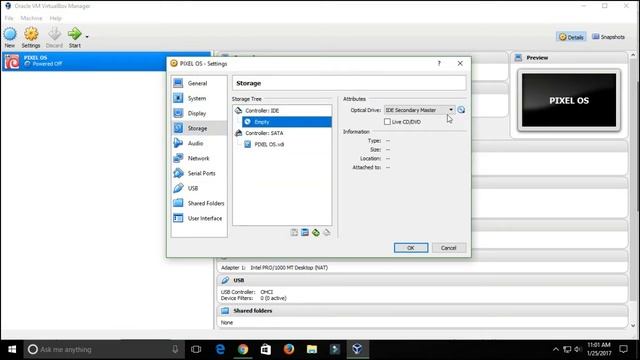Start the VM with the green arrow
Viewport: 640px width, 360px height.
pyautogui.click(x=75, y=38)
